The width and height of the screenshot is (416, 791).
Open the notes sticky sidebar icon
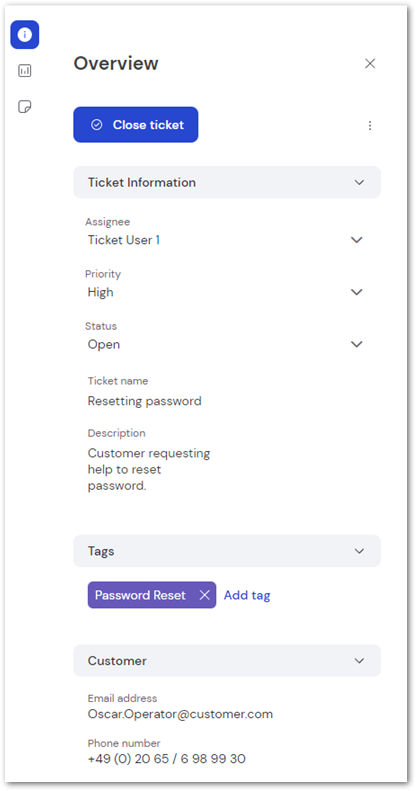coord(25,106)
